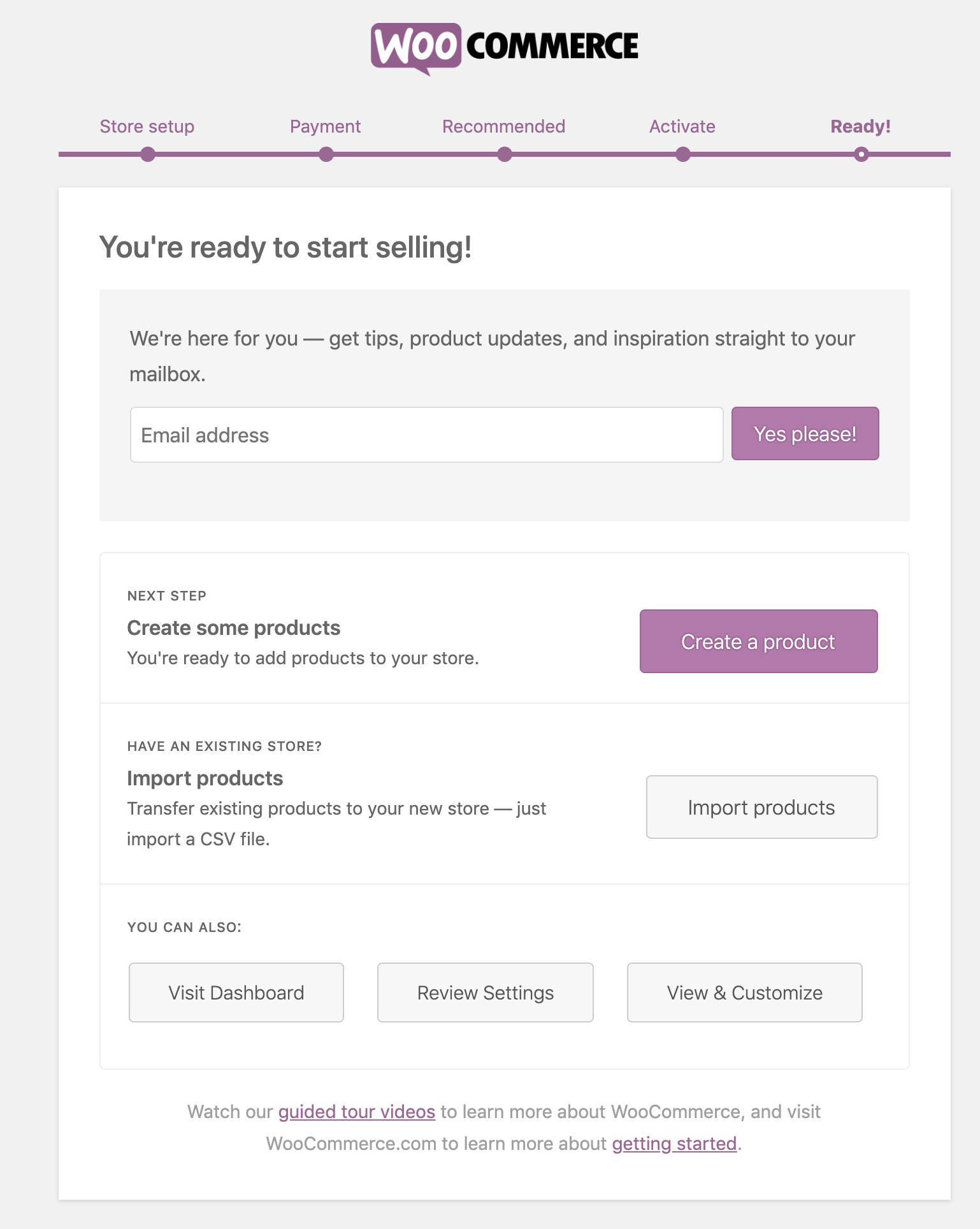Focus the Email address field
The image size is (980, 1229).
426,435
